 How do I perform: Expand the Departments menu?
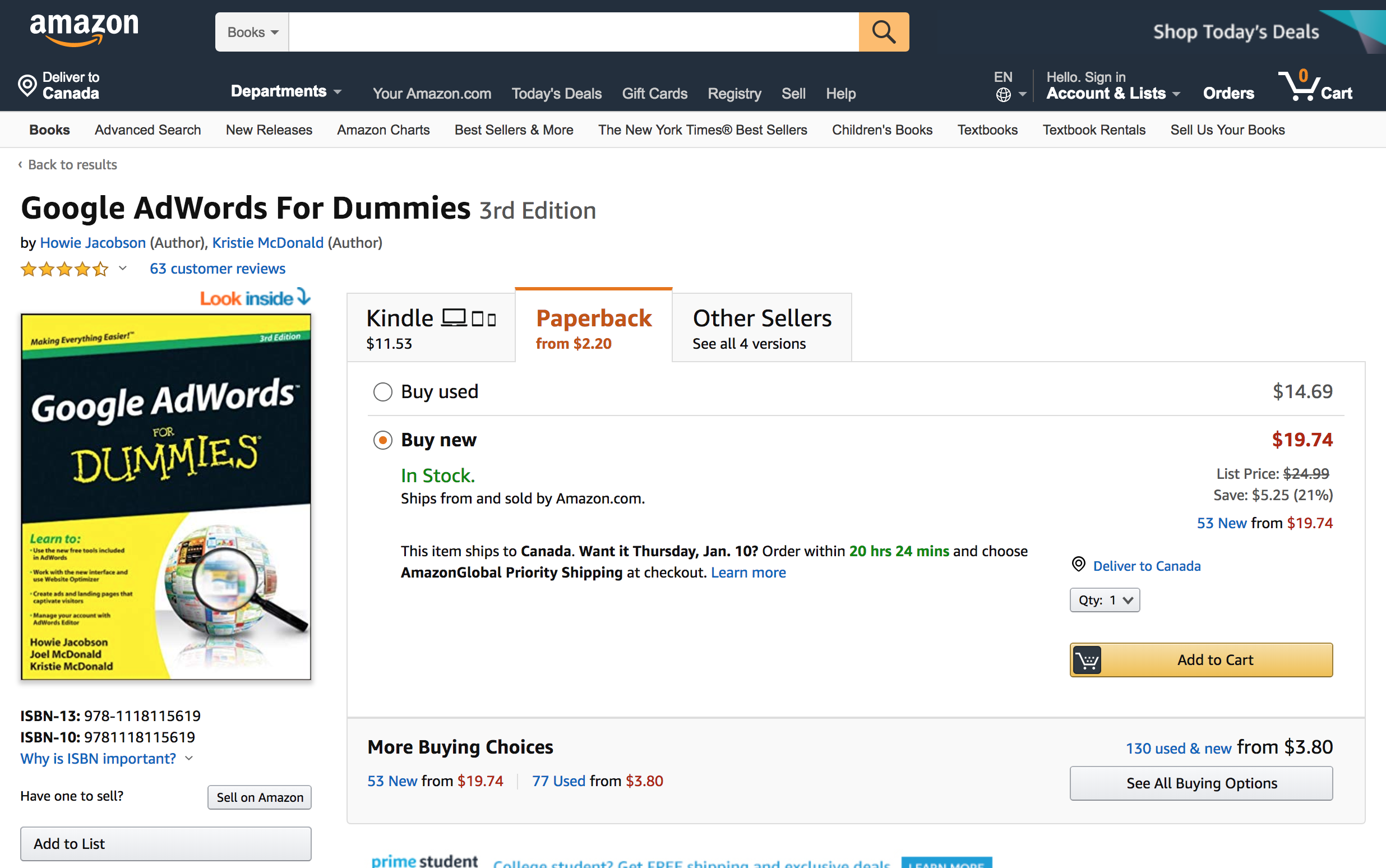[286, 91]
